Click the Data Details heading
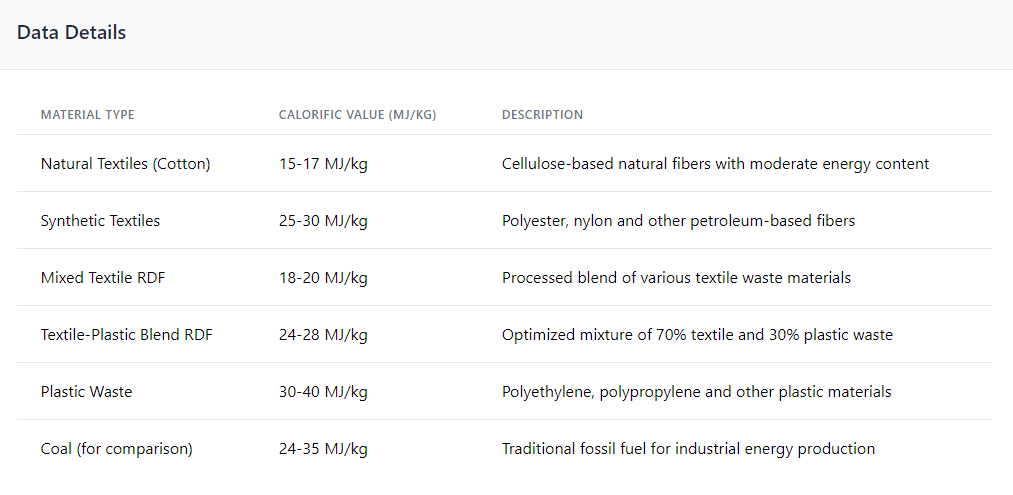 click(71, 33)
